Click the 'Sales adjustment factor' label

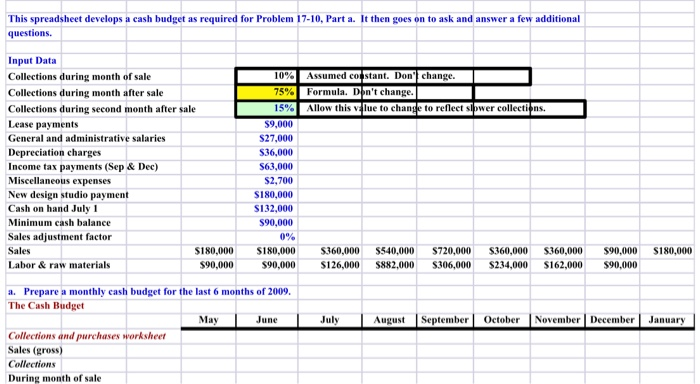[60, 237]
